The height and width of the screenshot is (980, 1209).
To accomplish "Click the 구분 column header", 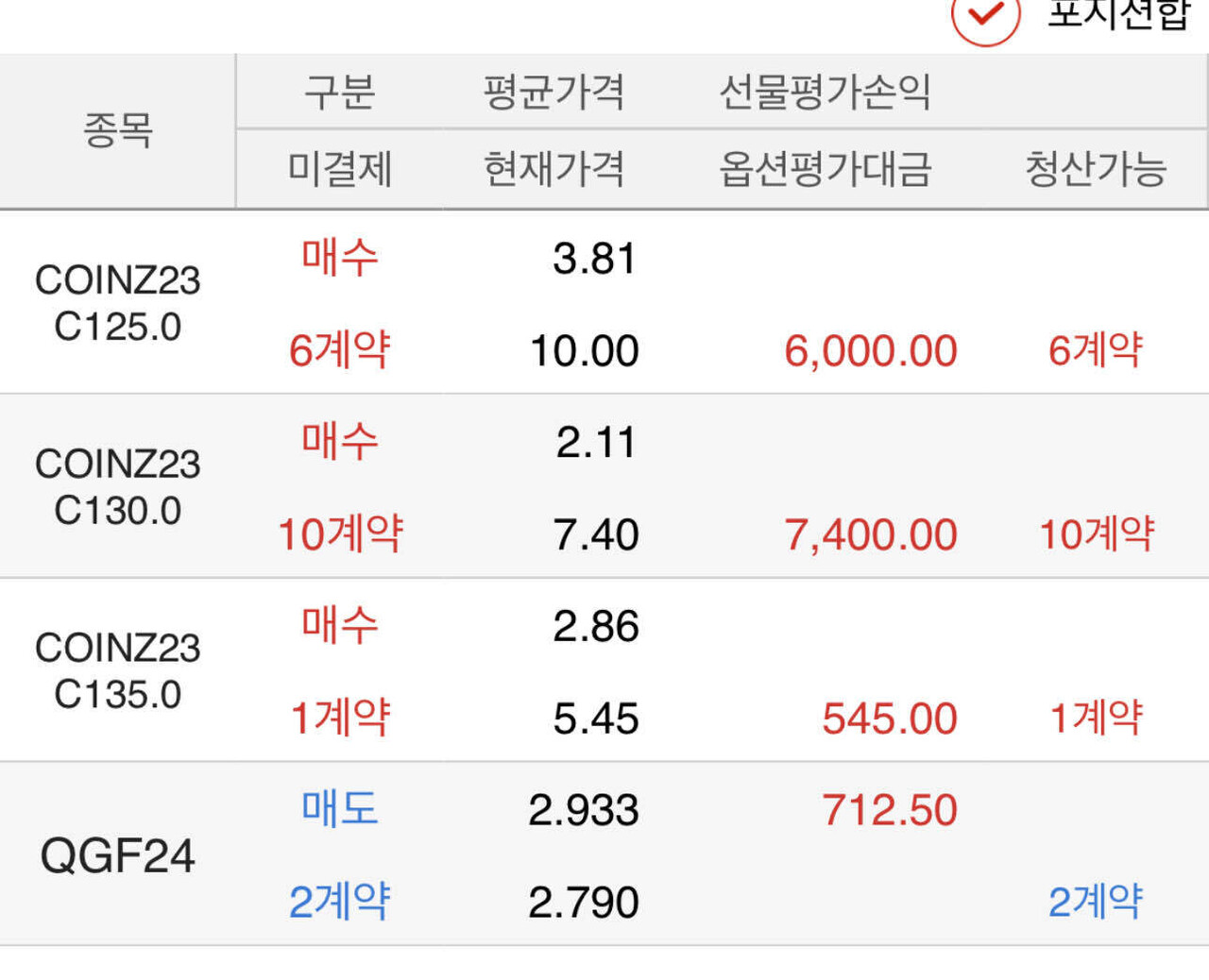I will pos(340,92).
